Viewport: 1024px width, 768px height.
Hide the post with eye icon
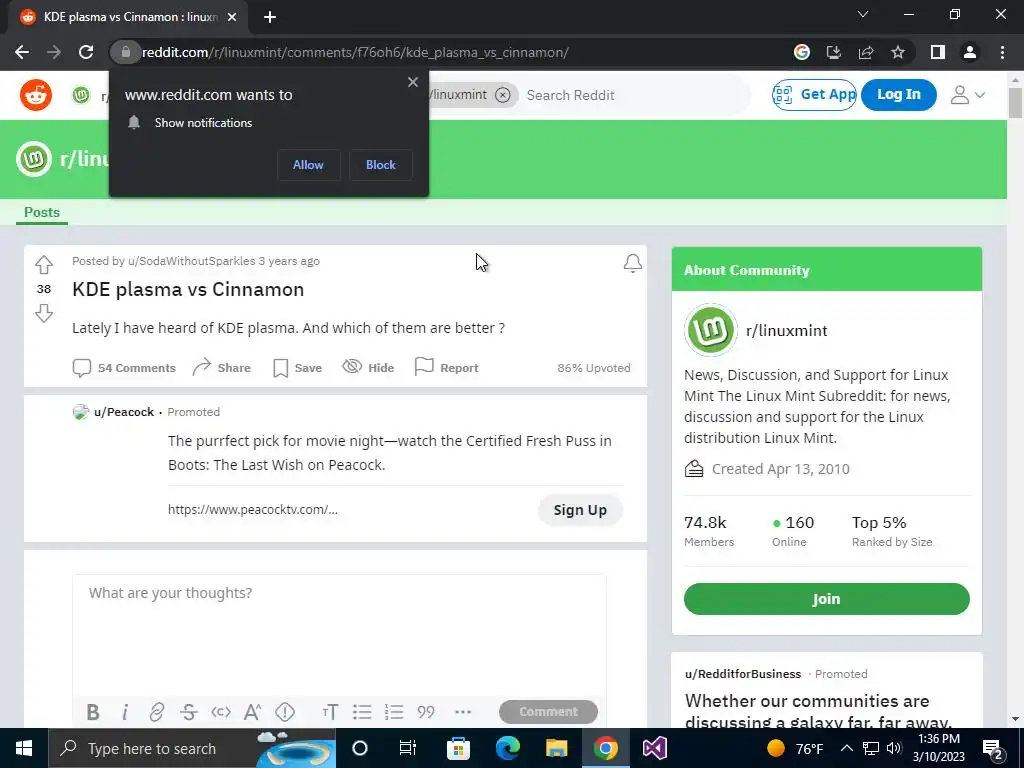[368, 368]
